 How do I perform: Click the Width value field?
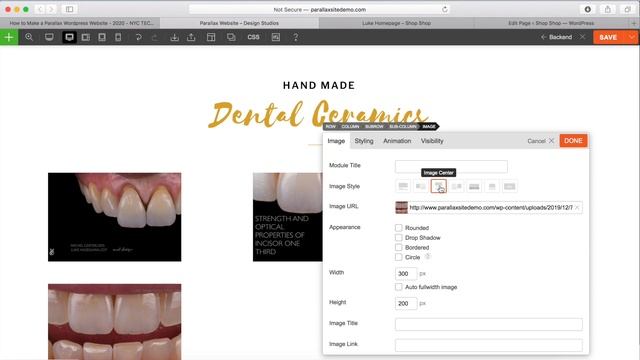pos(406,273)
